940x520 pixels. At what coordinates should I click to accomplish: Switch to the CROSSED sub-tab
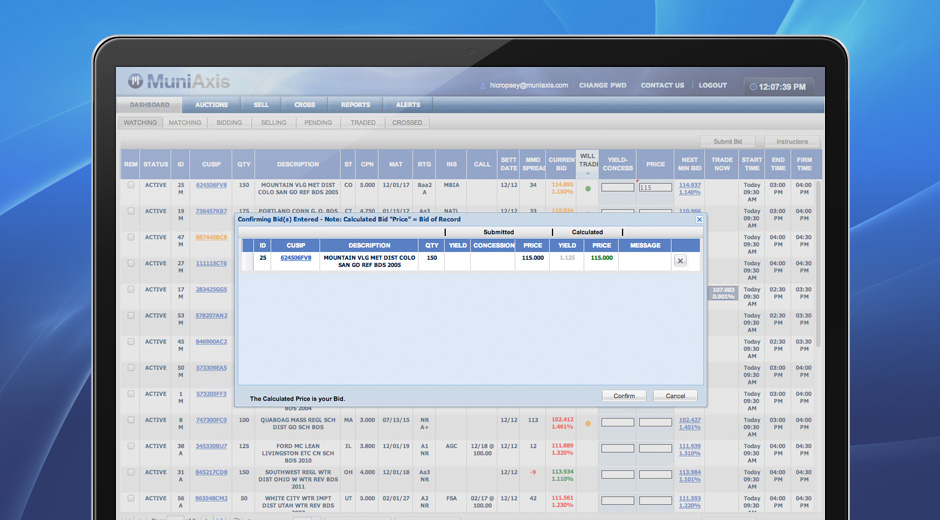point(408,122)
